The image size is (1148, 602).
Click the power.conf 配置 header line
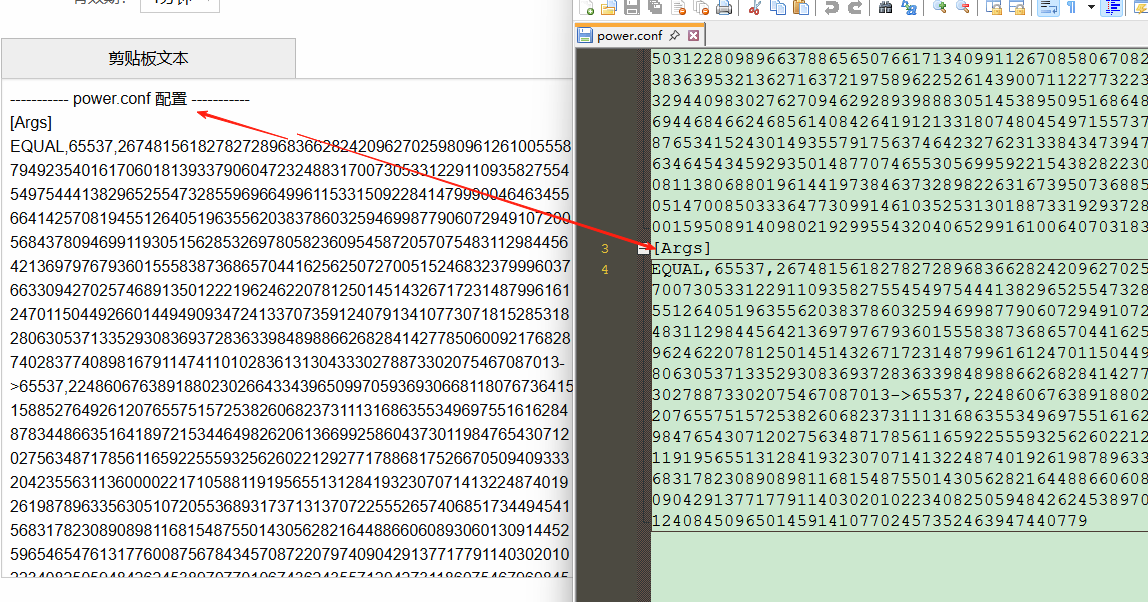pyautogui.click(x=130, y=99)
